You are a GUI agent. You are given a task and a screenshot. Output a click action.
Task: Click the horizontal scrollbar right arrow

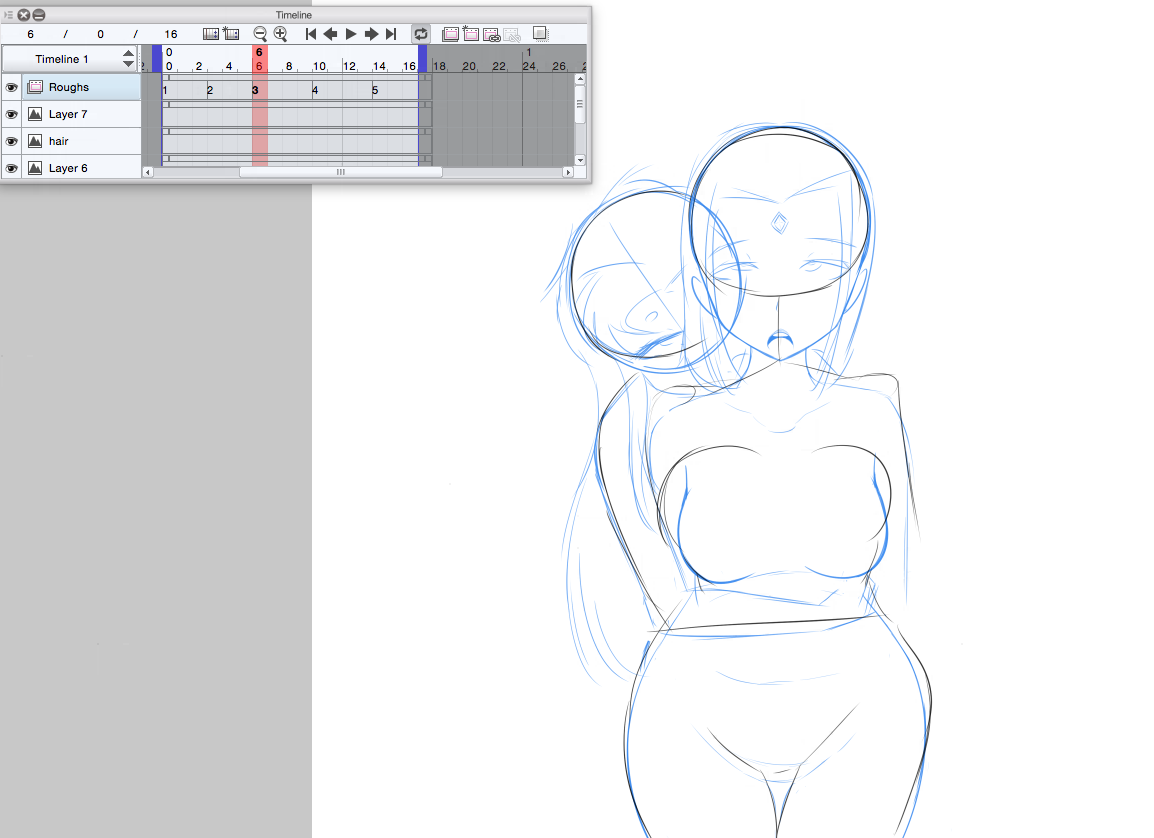pyautogui.click(x=567, y=172)
